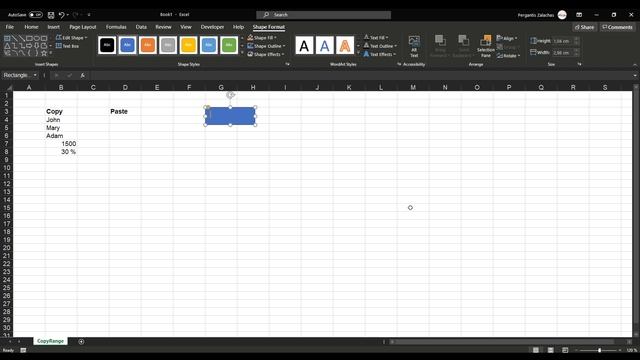Click the Comments button
This screenshot has height=360, width=640.
[617, 27]
